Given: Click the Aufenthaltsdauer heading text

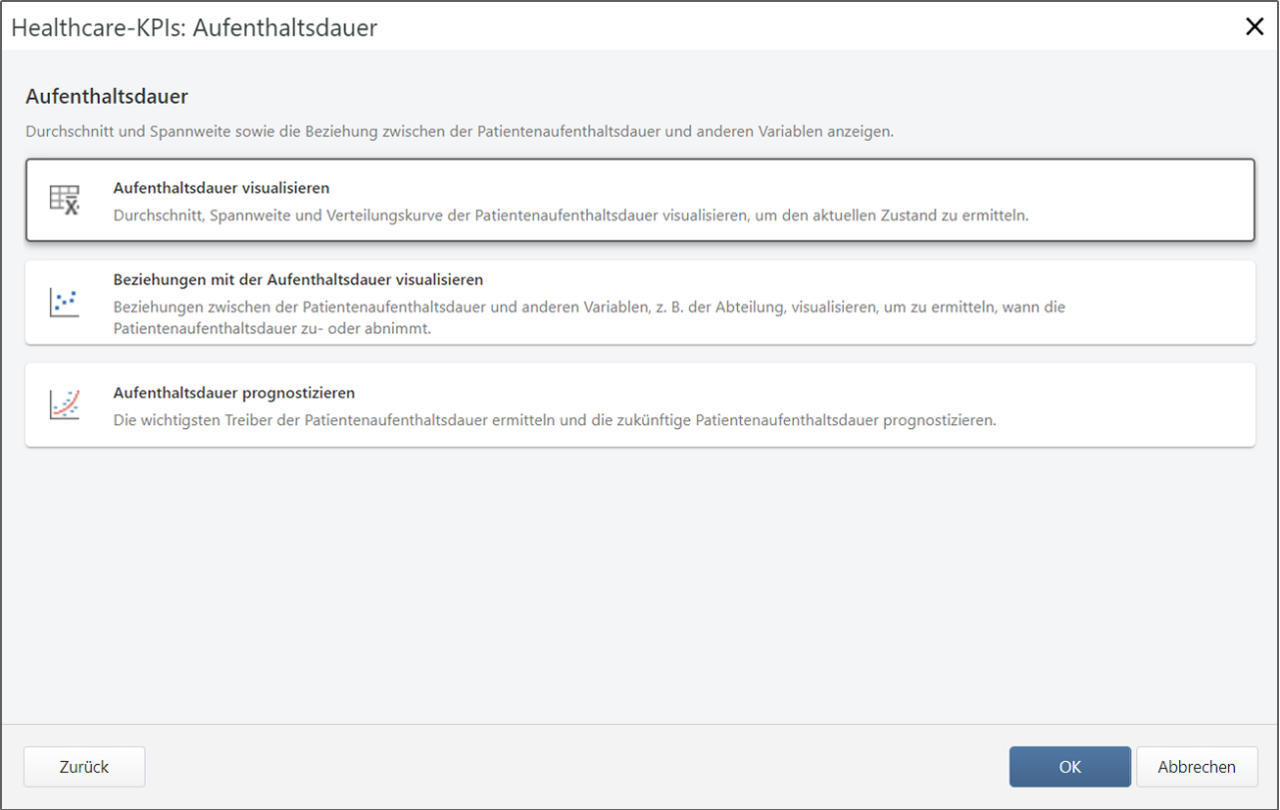Looking at the screenshot, I should click(x=106, y=97).
